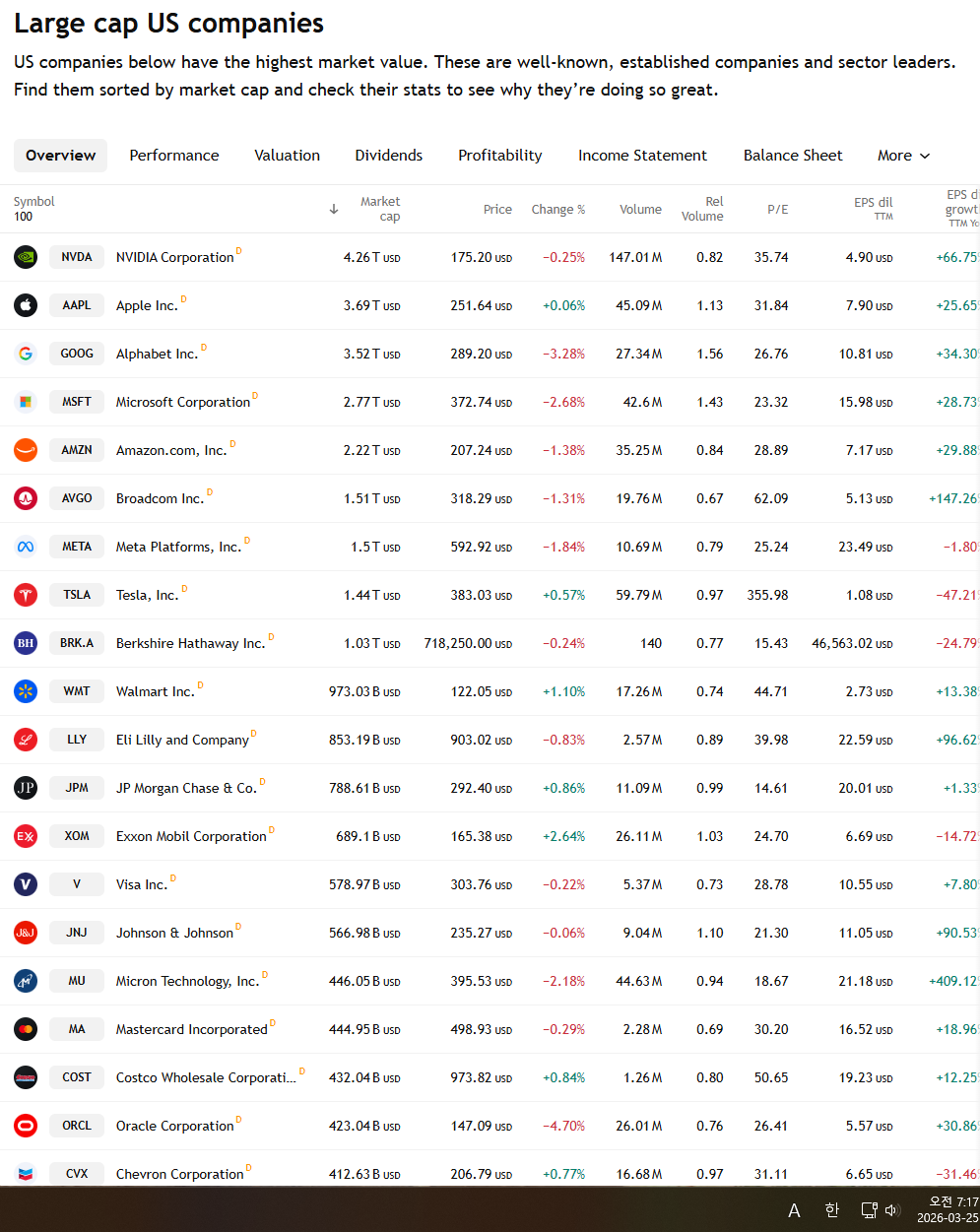The image size is (980, 1232).
Task: Sort by the Rel Volume column header
Action: click(x=702, y=209)
